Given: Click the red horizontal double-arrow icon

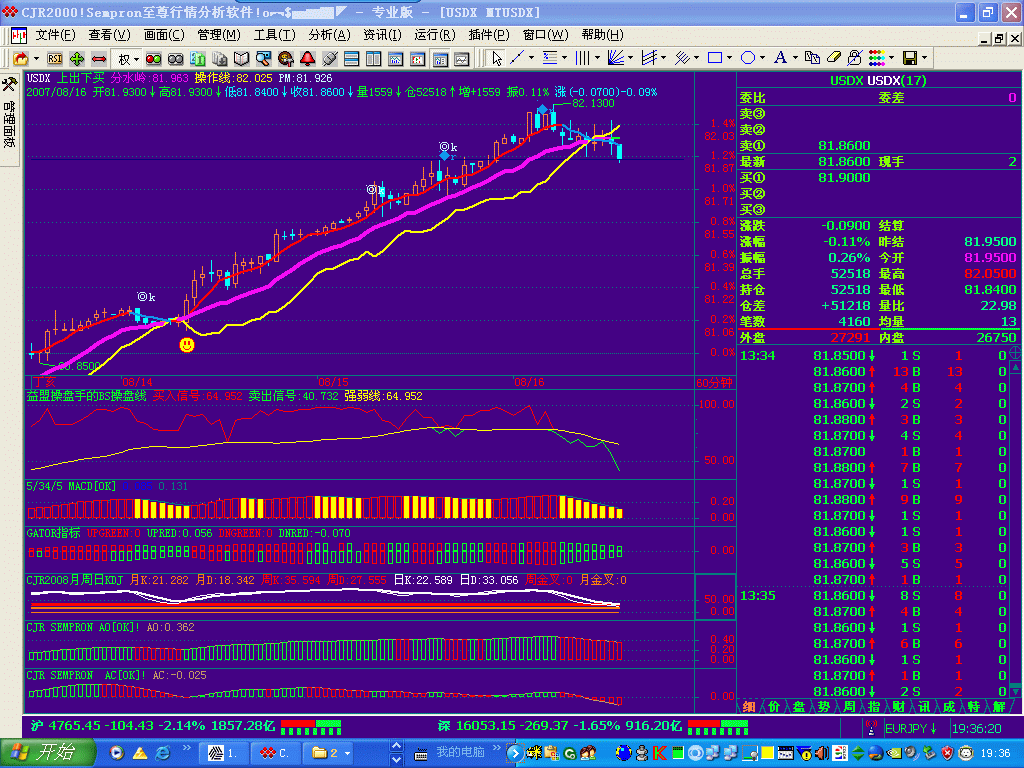Looking at the screenshot, I should [x=99, y=59].
